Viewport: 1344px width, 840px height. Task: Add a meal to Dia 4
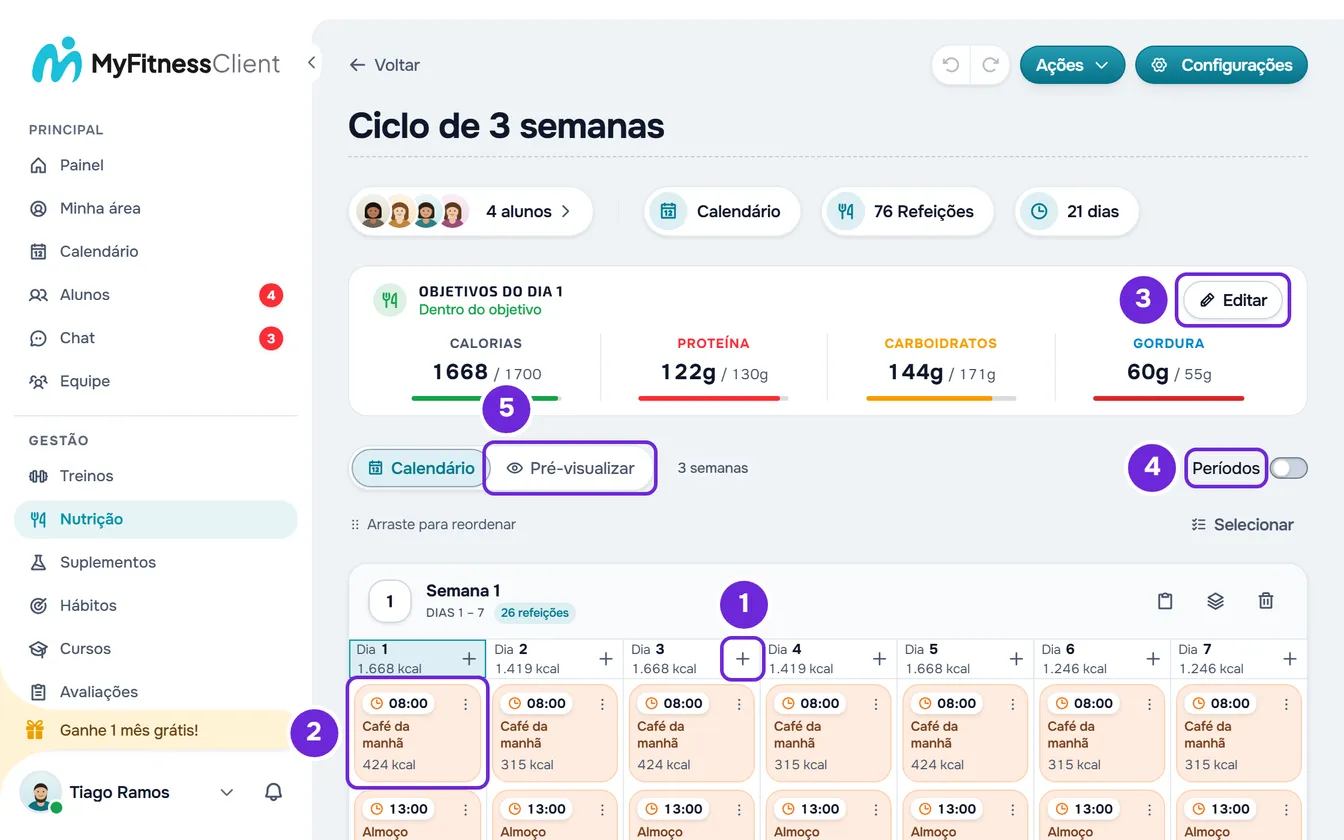tap(880, 659)
